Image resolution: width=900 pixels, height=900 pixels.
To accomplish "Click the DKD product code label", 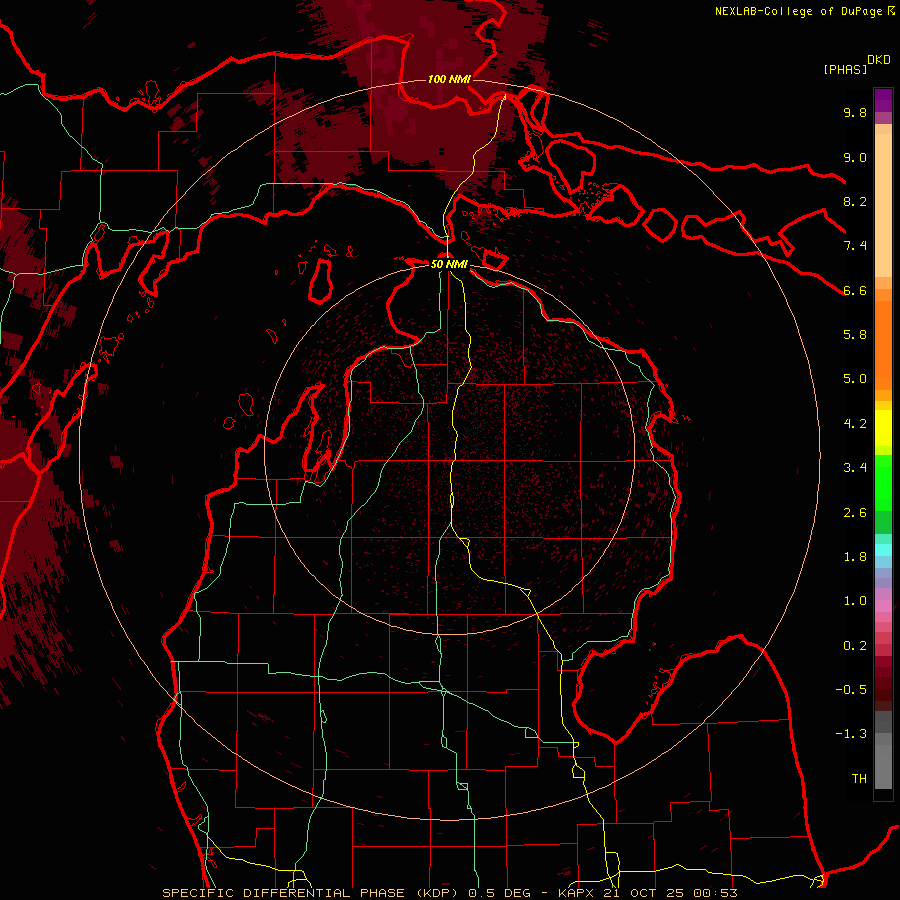I will click(x=879, y=60).
